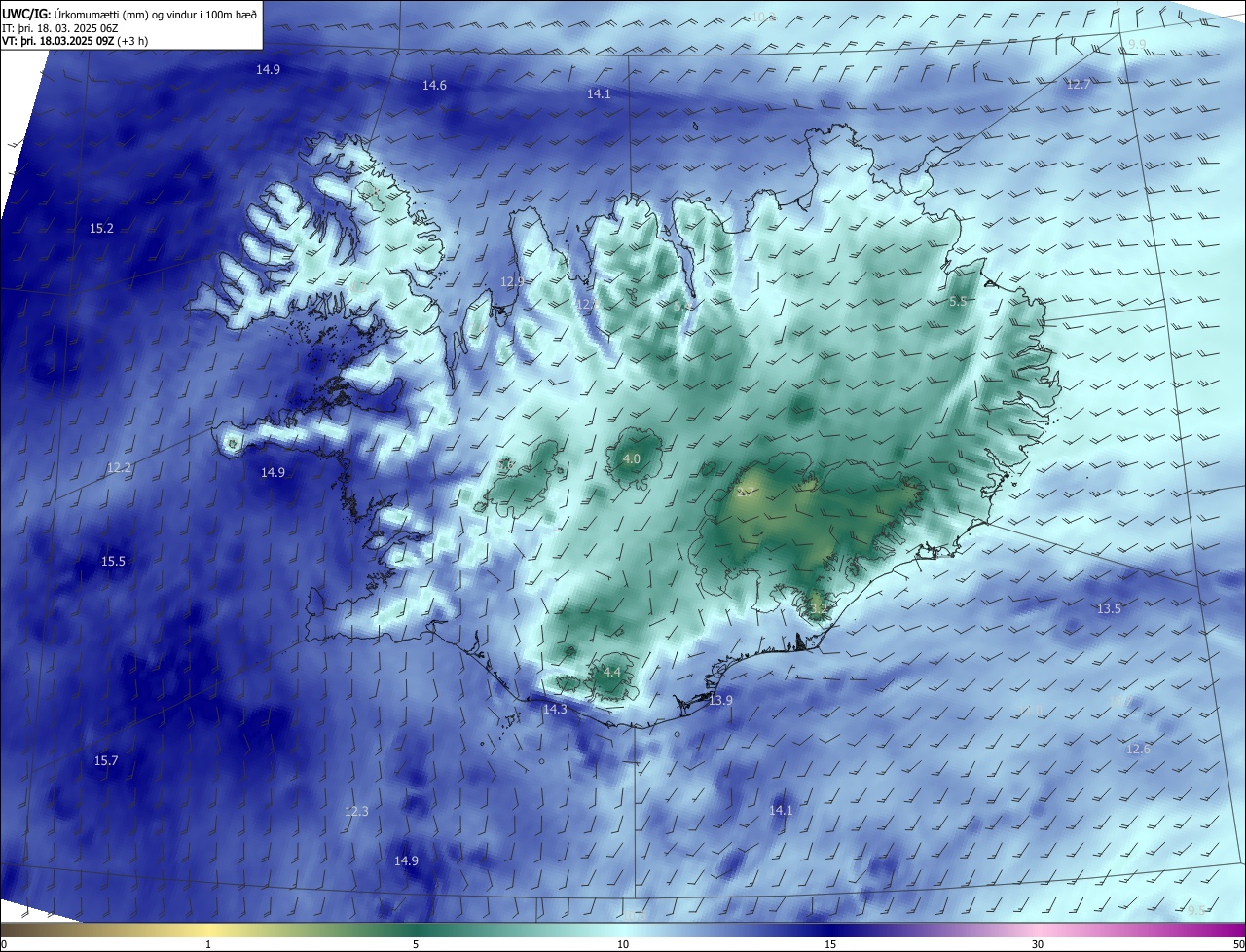1246x952 pixels.
Task: Click the "15.2" value label
Action: pyautogui.click(x=101, y=229)
